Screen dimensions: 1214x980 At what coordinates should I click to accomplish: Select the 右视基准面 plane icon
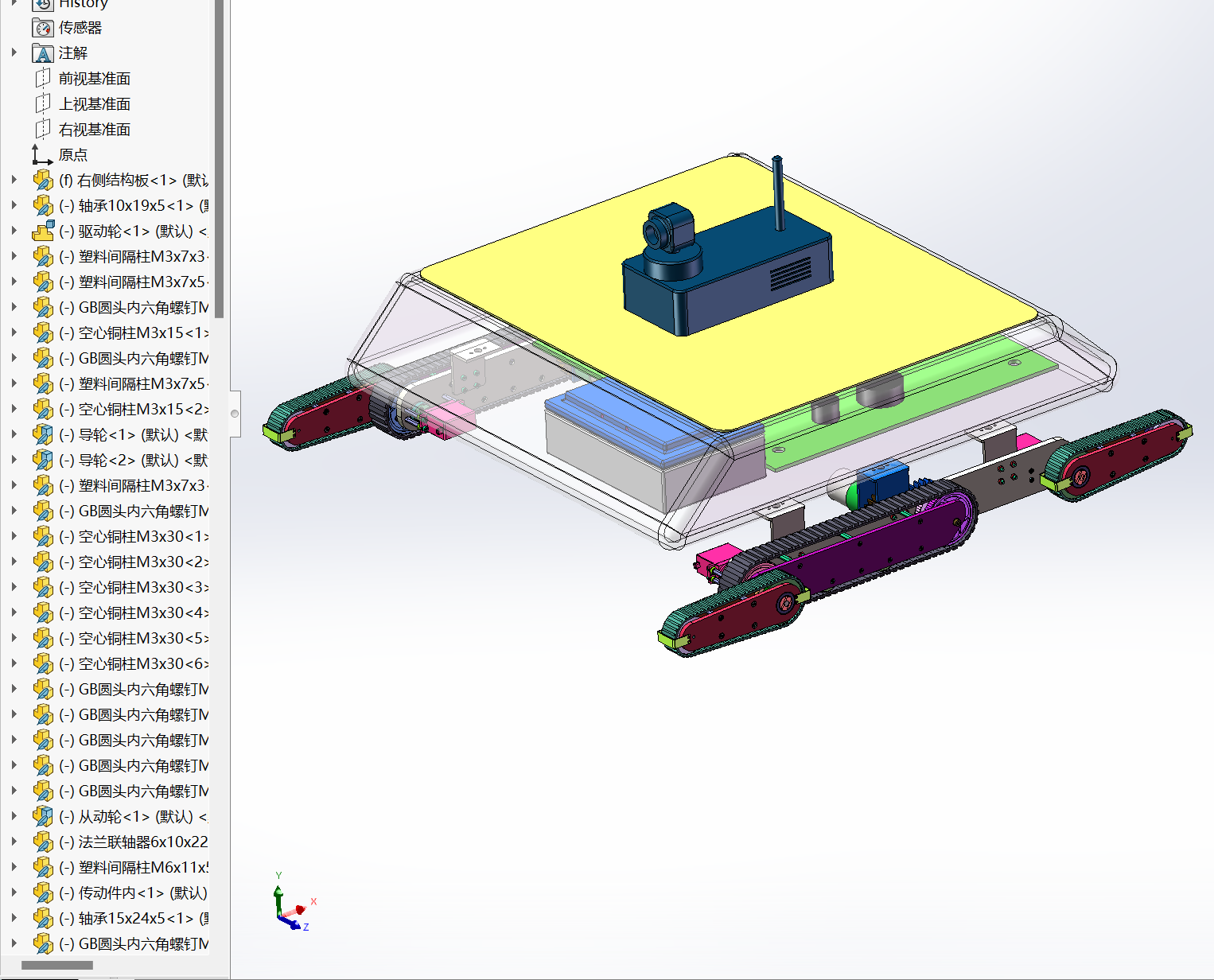[43, 130]
